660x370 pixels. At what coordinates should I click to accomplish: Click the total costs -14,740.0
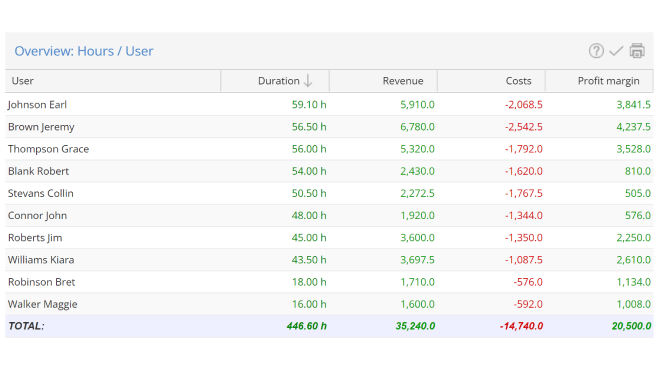click(522, 326)
